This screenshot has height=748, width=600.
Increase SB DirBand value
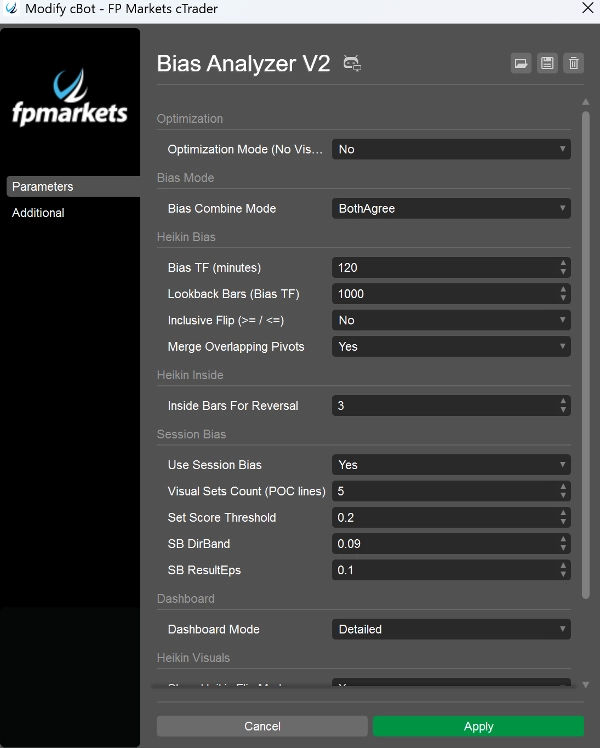point(563,539)
